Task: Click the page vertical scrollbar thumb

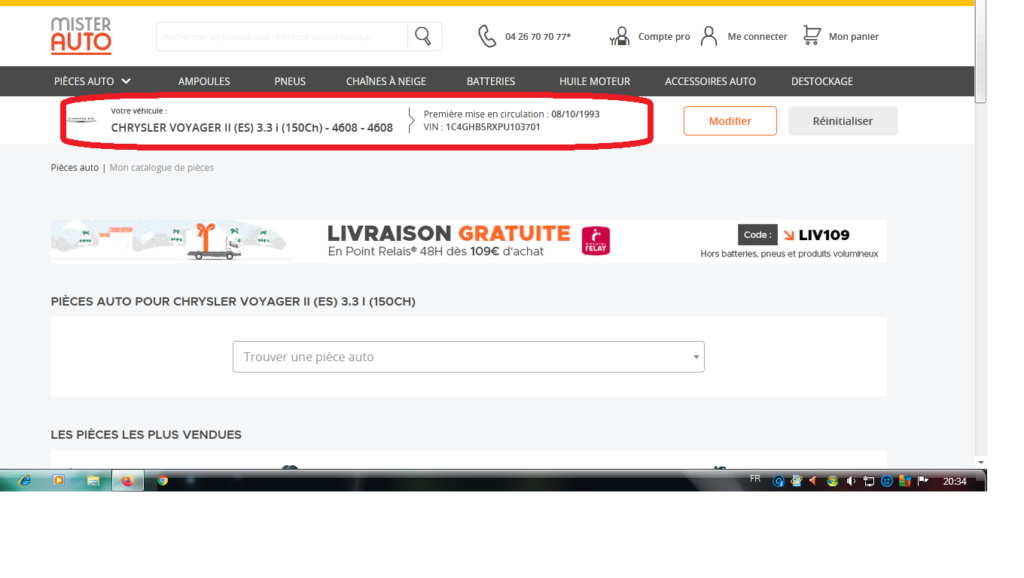Action: click(x=980, y=52)
